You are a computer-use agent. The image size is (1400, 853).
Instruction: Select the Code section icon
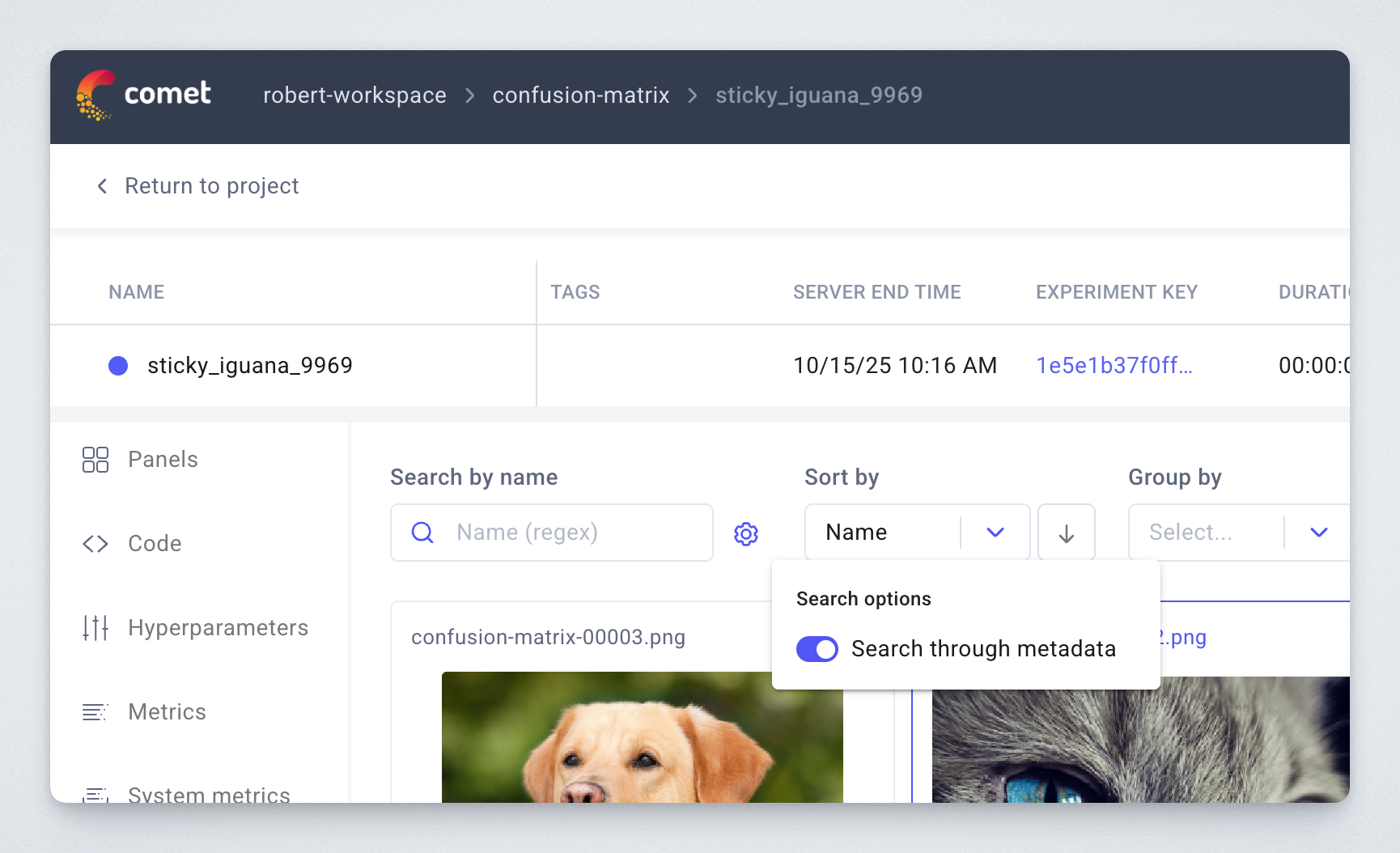pyautogui.click(x=95, y=543)
